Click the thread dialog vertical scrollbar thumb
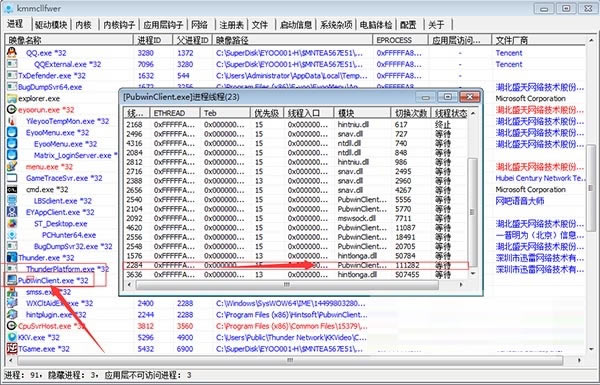This screenshot has height=385, width=600. click(473, 212)
